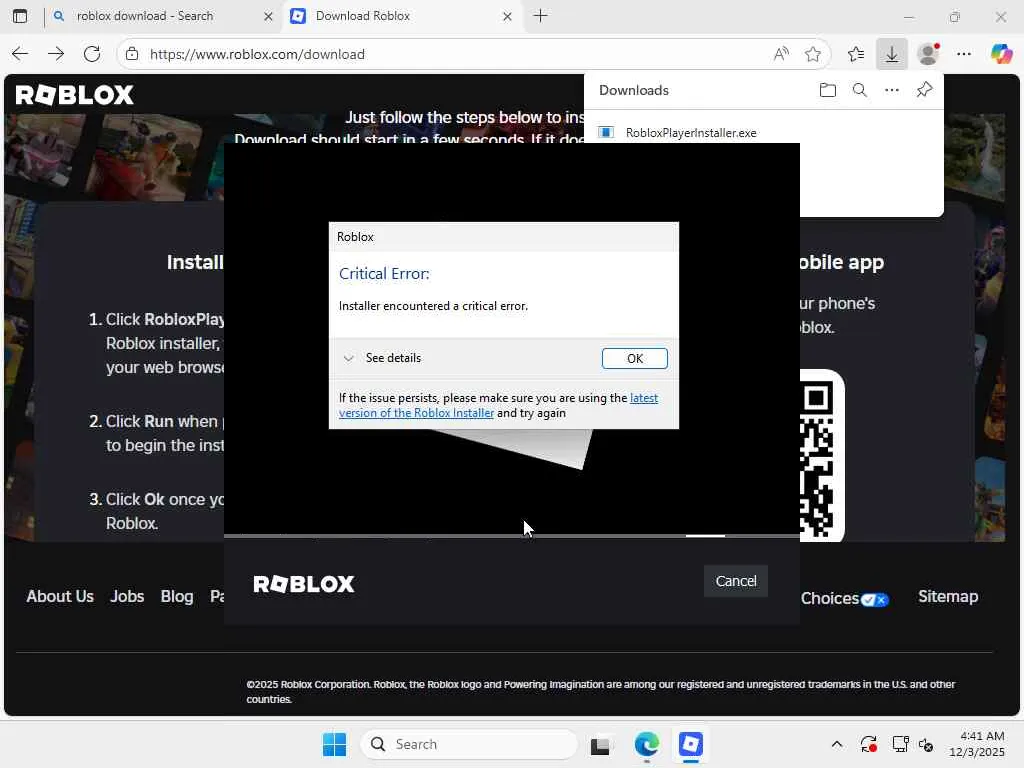Open the Blog footer link
The image size is (1024, 768).
177,596
